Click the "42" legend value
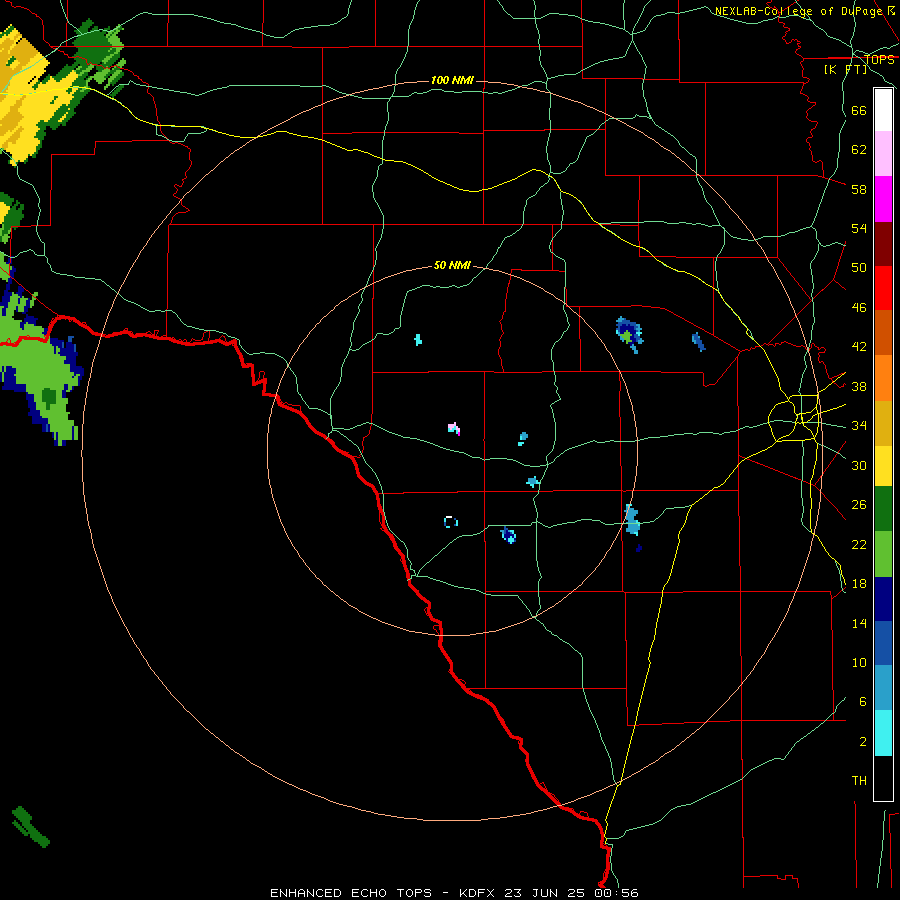 859,346
